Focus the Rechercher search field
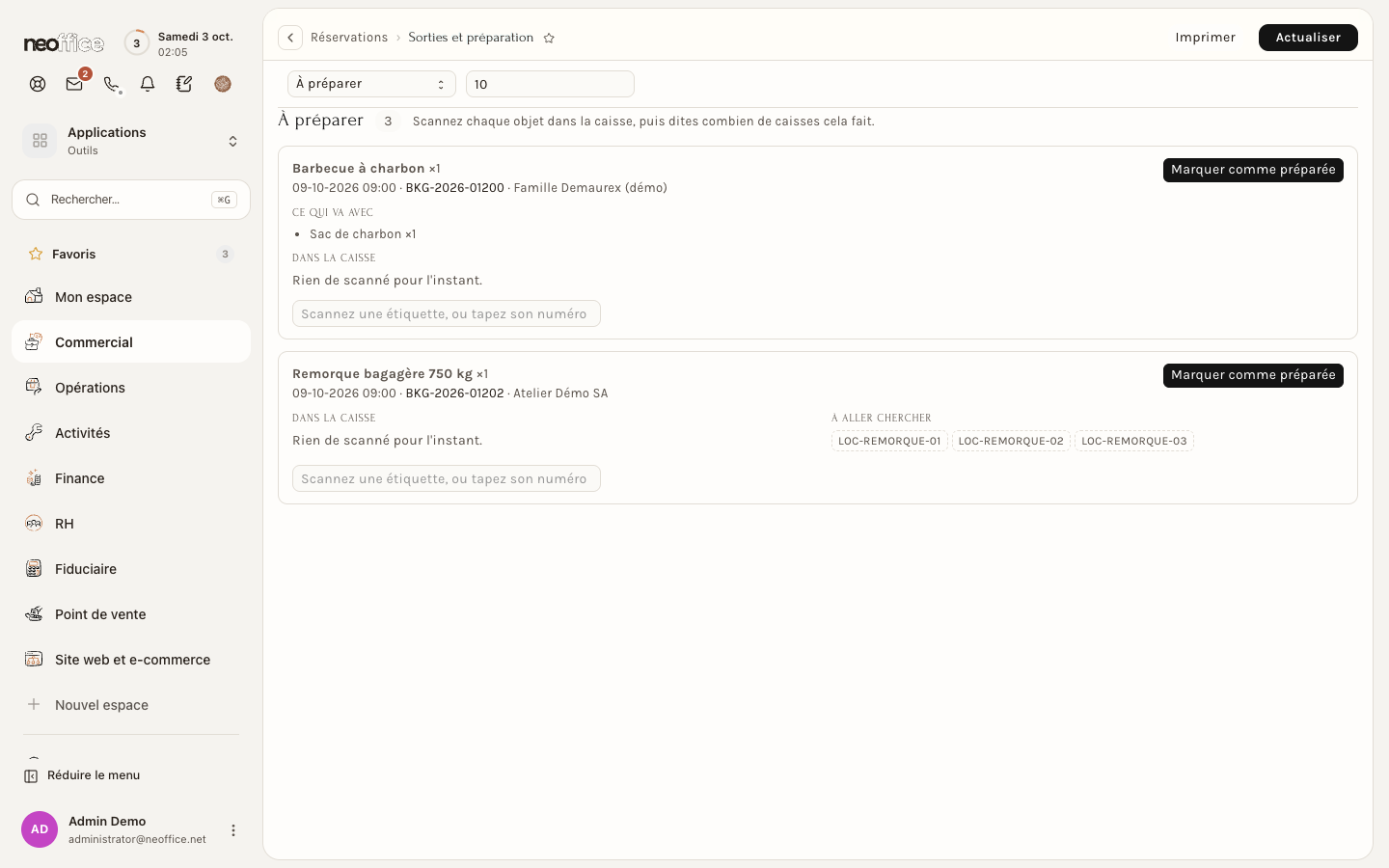This screenshot has width=1389, height=868. (131, 200)
